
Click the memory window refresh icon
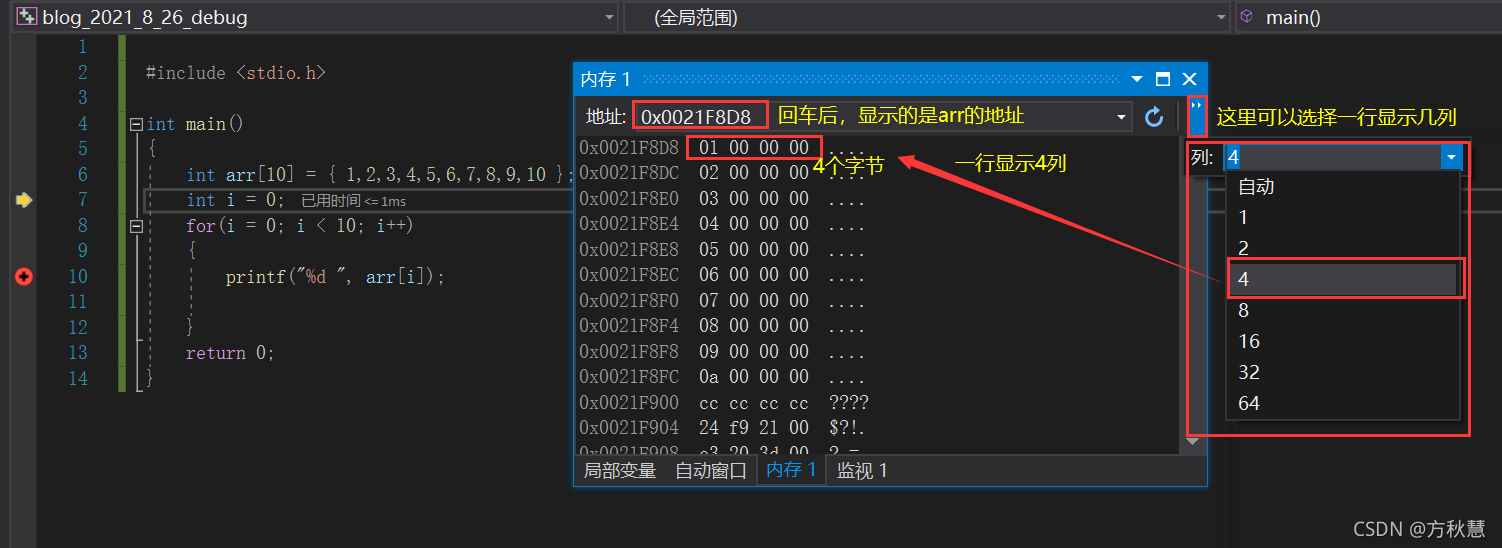click(1154, 117)
